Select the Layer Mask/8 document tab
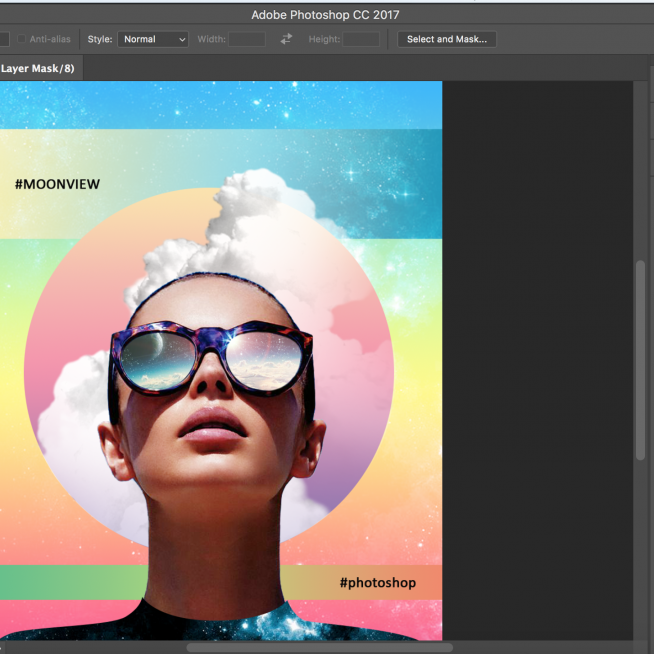Viewport: 654px width, 654px height. [x=38, y=68]
